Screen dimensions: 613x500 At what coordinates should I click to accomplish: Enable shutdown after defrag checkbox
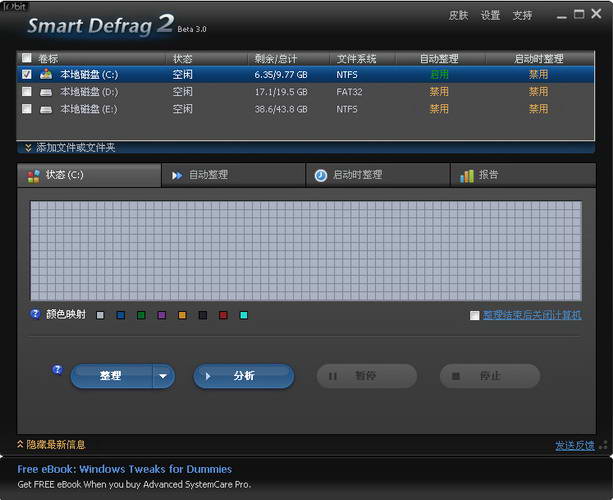[x=474, y=315]
